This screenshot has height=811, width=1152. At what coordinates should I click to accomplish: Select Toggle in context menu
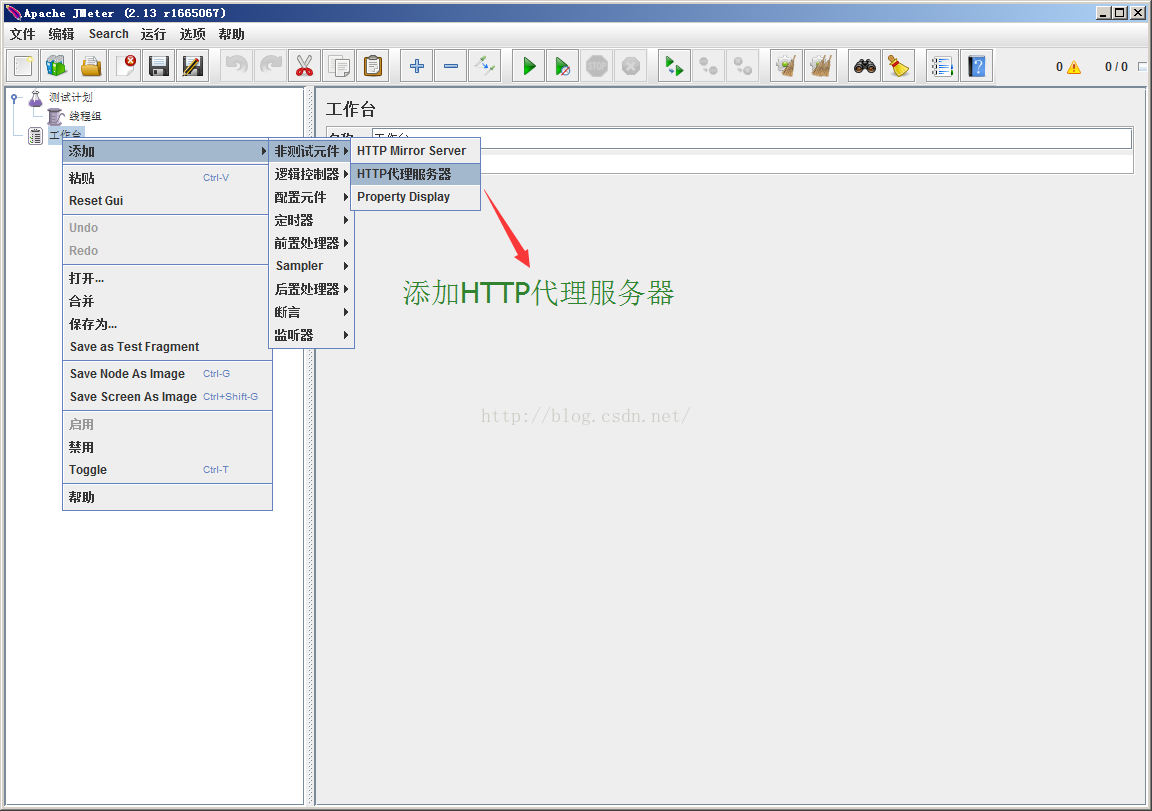[x=167, y=470]
